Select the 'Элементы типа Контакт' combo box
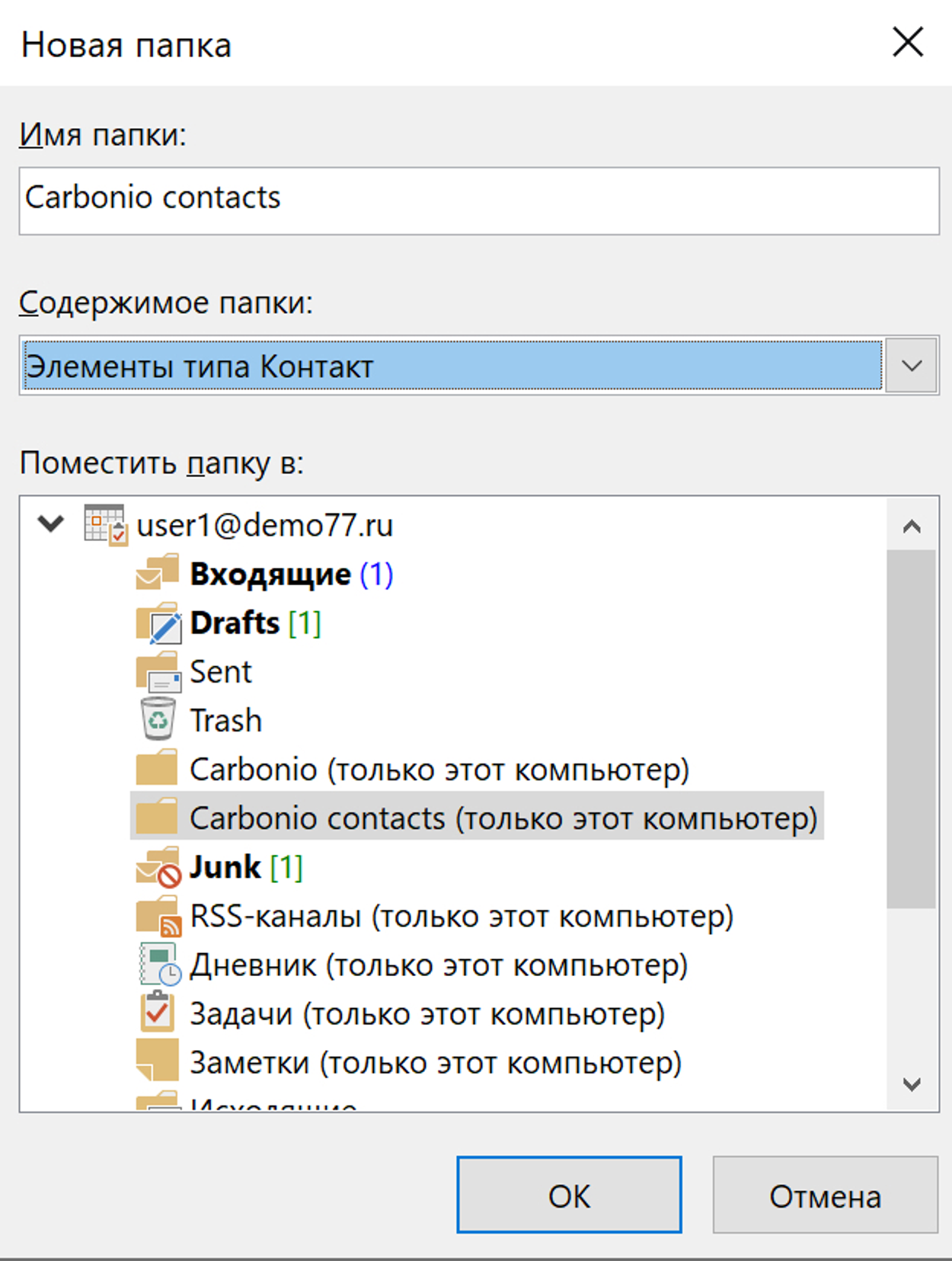Screen dimensions: 952x1261 (x=452, y=366)
